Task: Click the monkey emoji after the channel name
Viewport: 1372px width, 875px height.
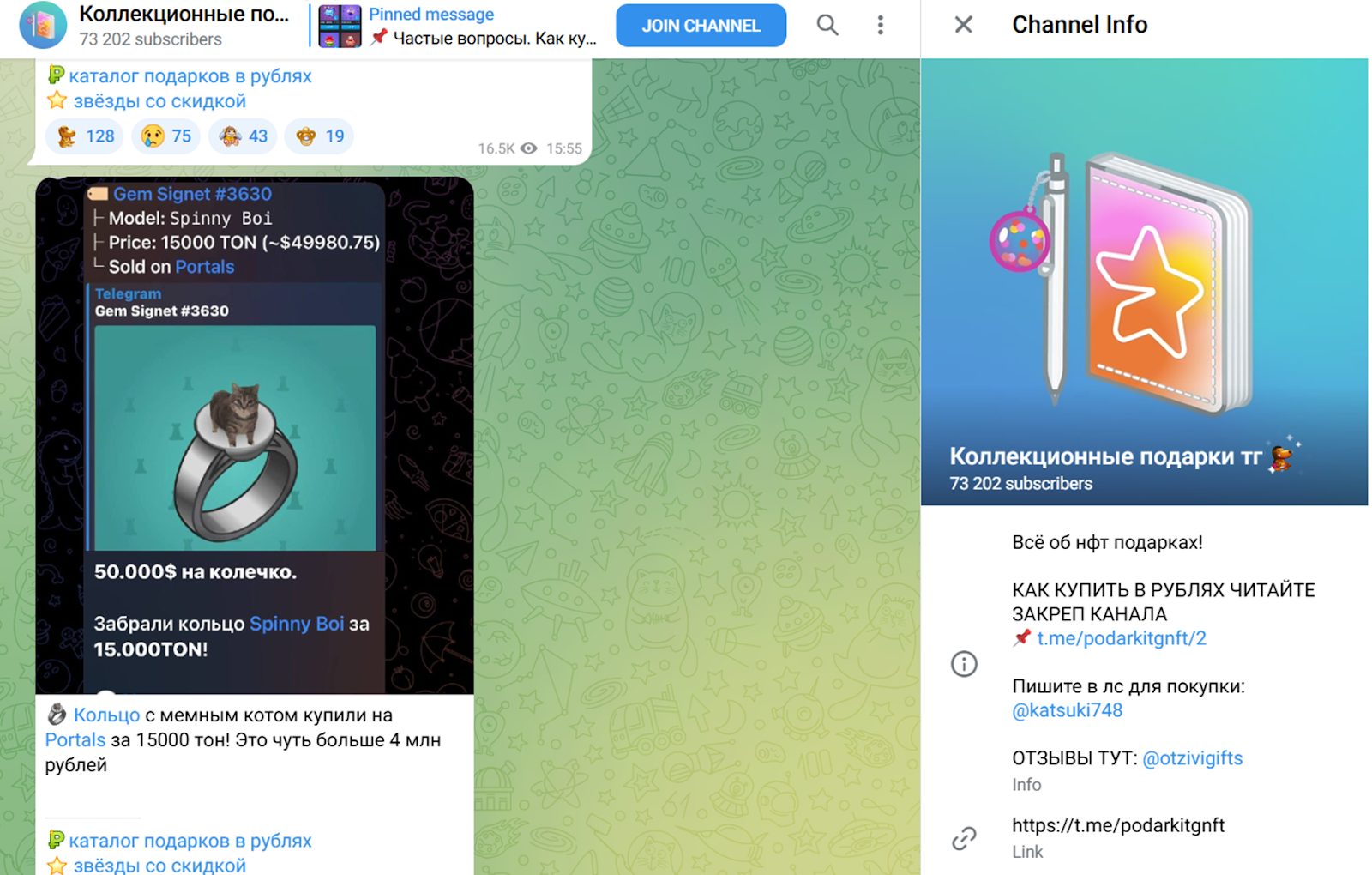Action: [x=1283, y=457]
